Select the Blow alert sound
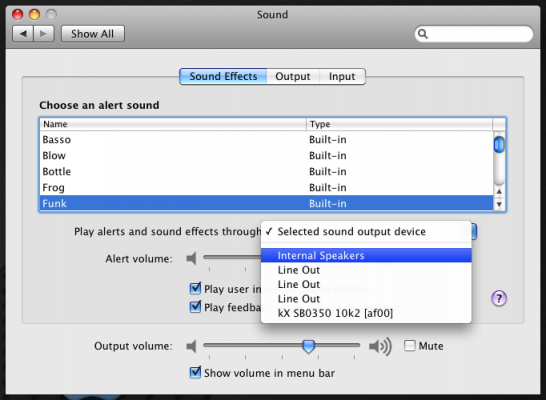 (x=266, y=156)
